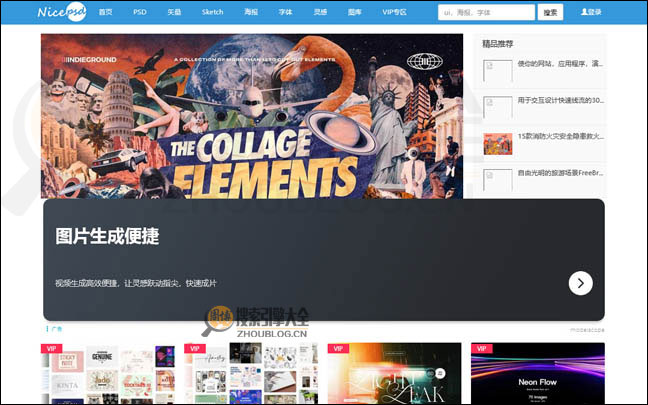This screenshot has width=648, height=405.
Task: Open the 自由光明的旅游场景 recommended link
Action: pos(560,172)
